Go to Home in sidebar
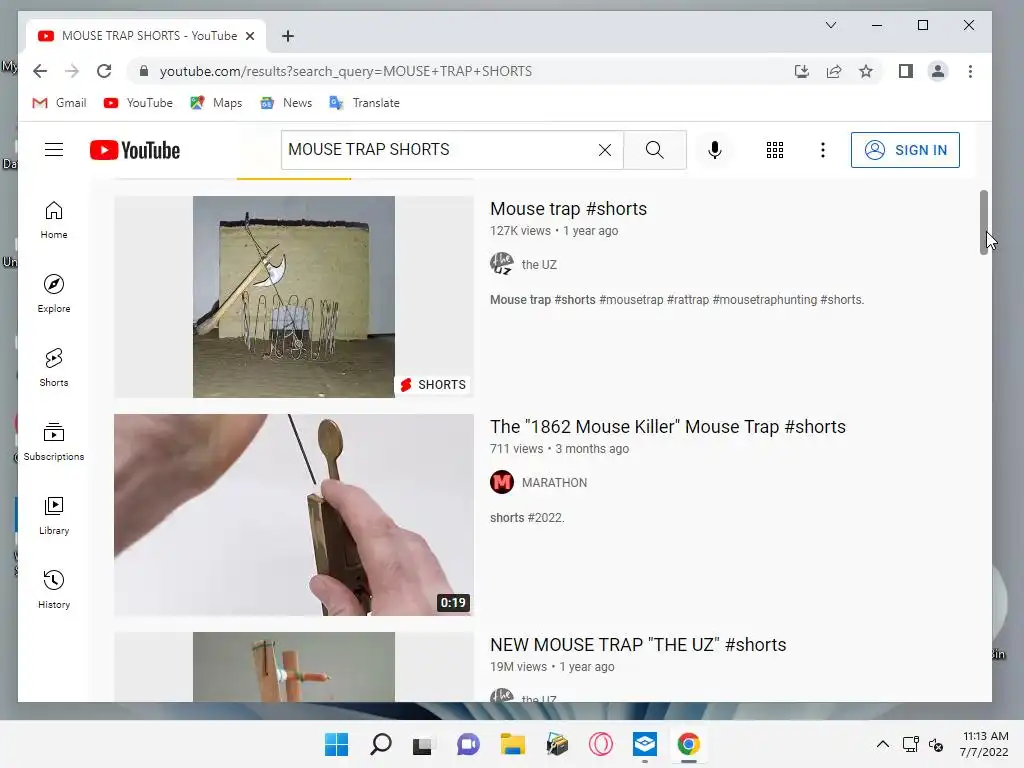The height and width of the screenshot is (768, 1024). coord(54,221)
